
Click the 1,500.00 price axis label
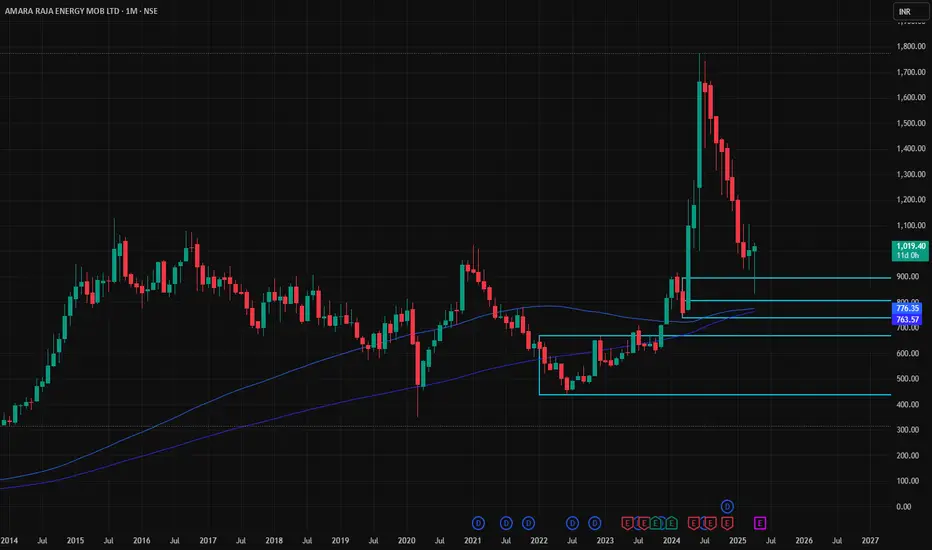click(911, 123)
